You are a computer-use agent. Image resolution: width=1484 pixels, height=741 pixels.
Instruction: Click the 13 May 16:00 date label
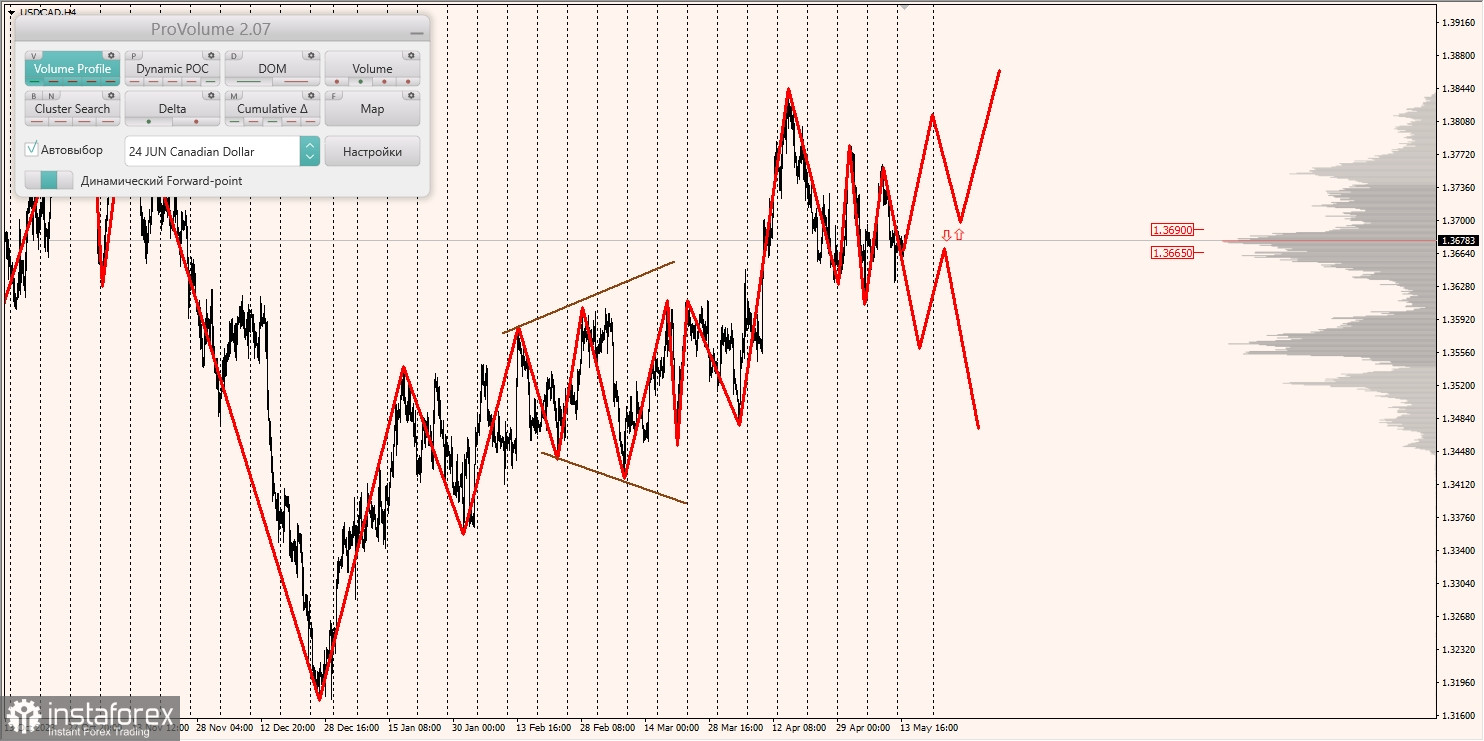pyautogui.click(x=928, y=728)
